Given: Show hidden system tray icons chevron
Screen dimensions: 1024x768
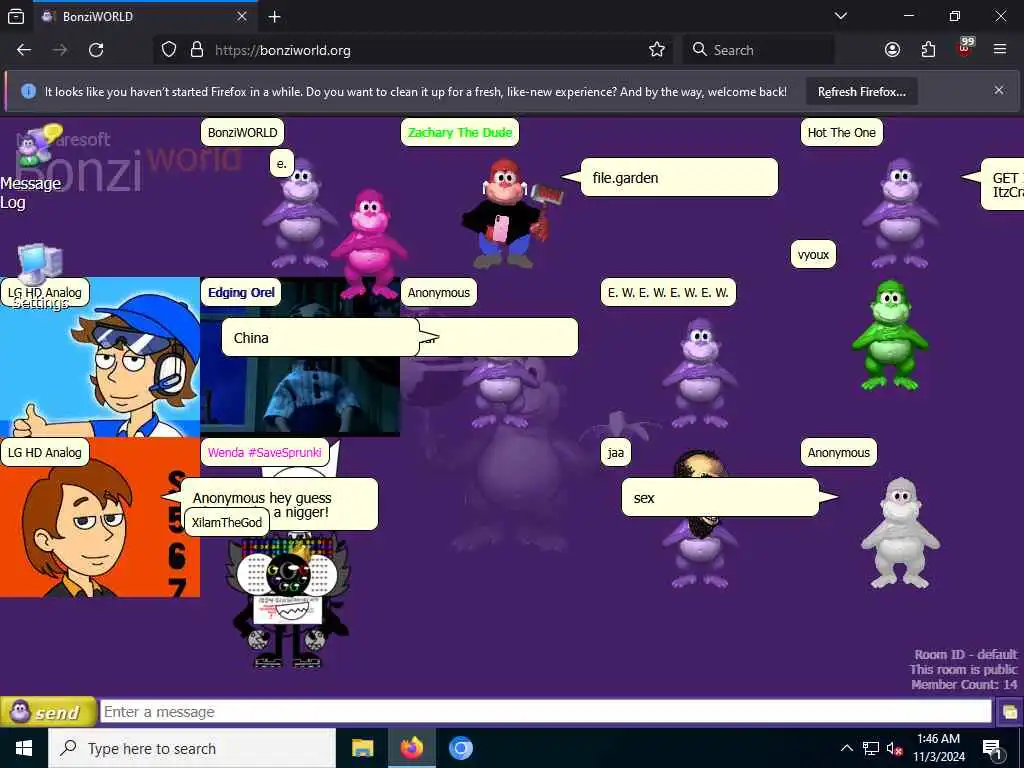Looking at the screenshot, I should coord(846,748).
